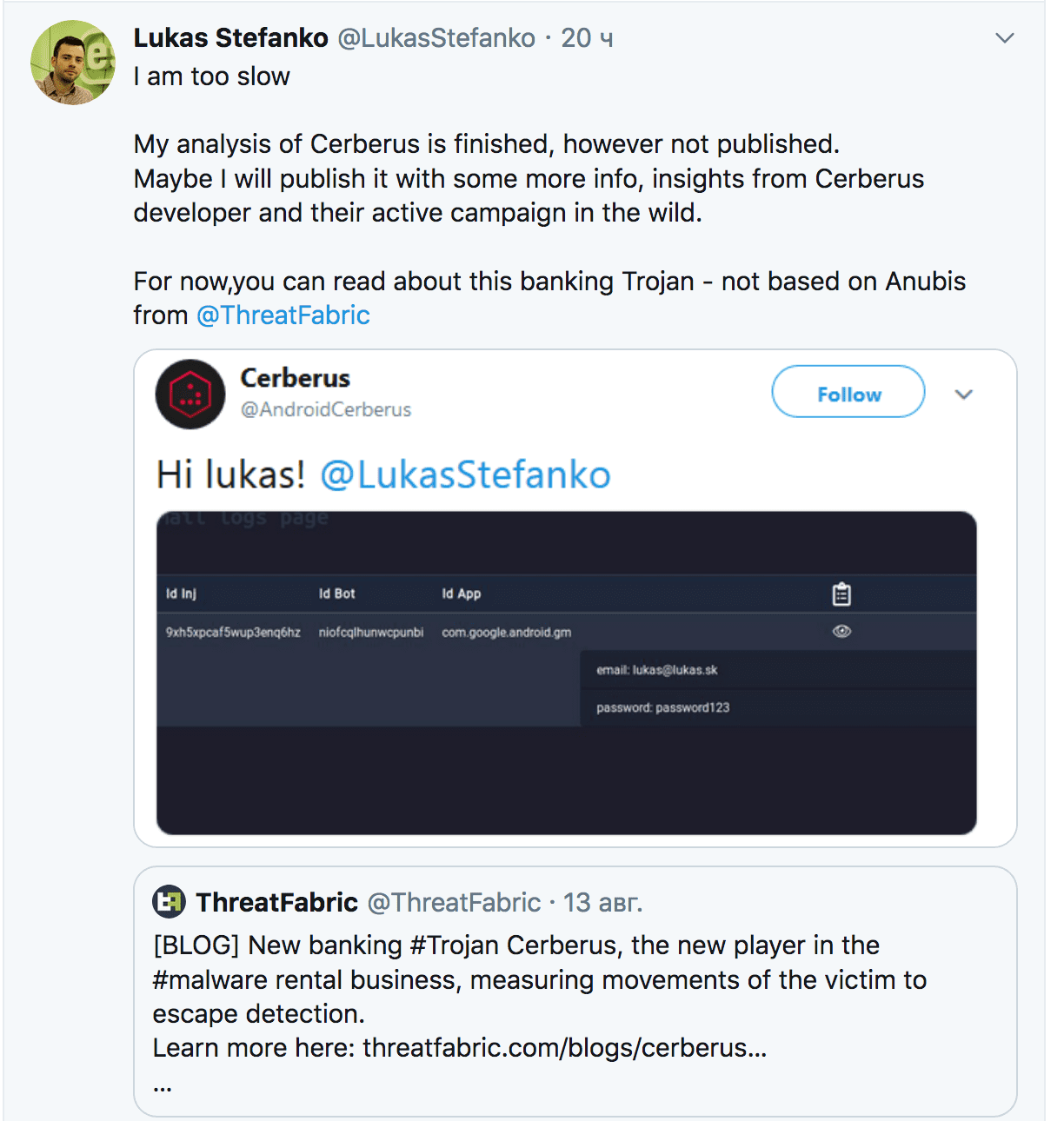Click the ThreatFabric name in quoted tweet

[x=277, y=902]
